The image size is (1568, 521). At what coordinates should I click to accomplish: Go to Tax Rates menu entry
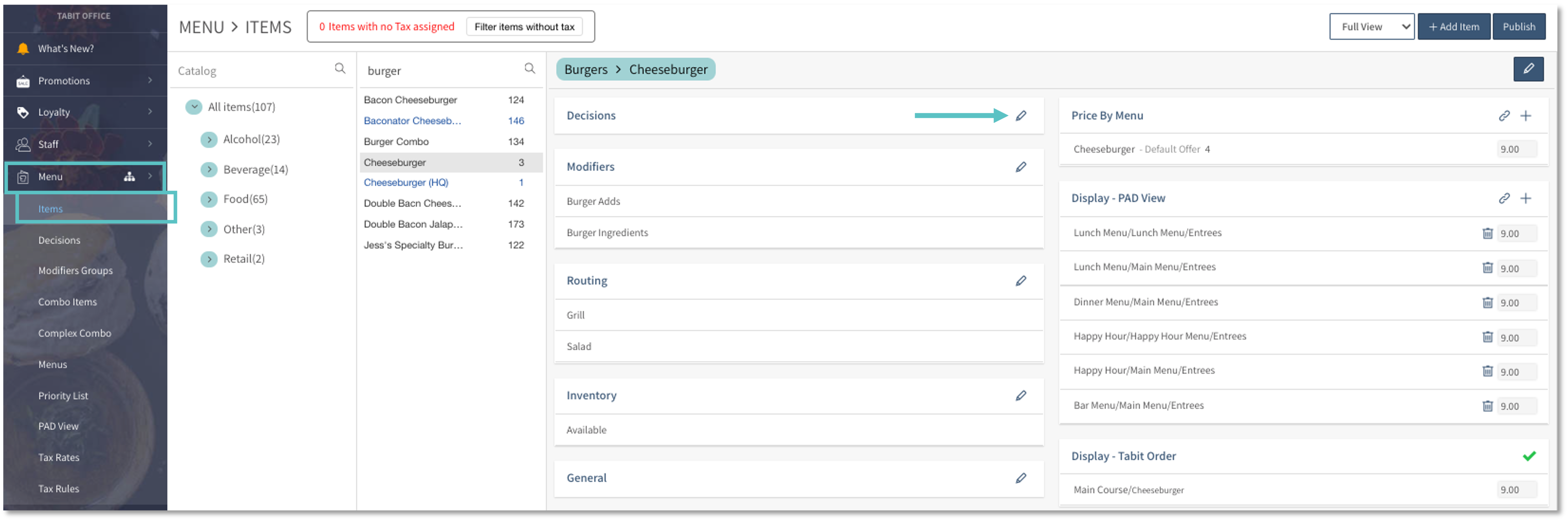[58, 457]
